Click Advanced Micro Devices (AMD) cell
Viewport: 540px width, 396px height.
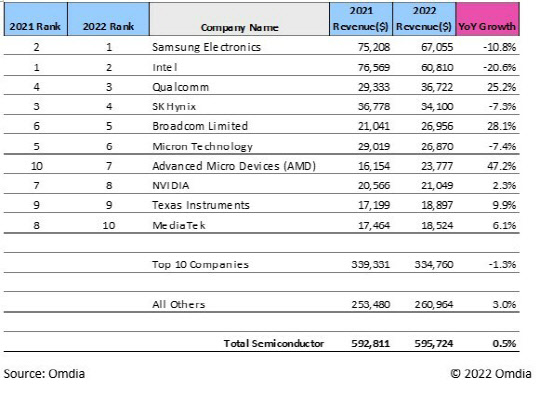(x=234, y=166)
